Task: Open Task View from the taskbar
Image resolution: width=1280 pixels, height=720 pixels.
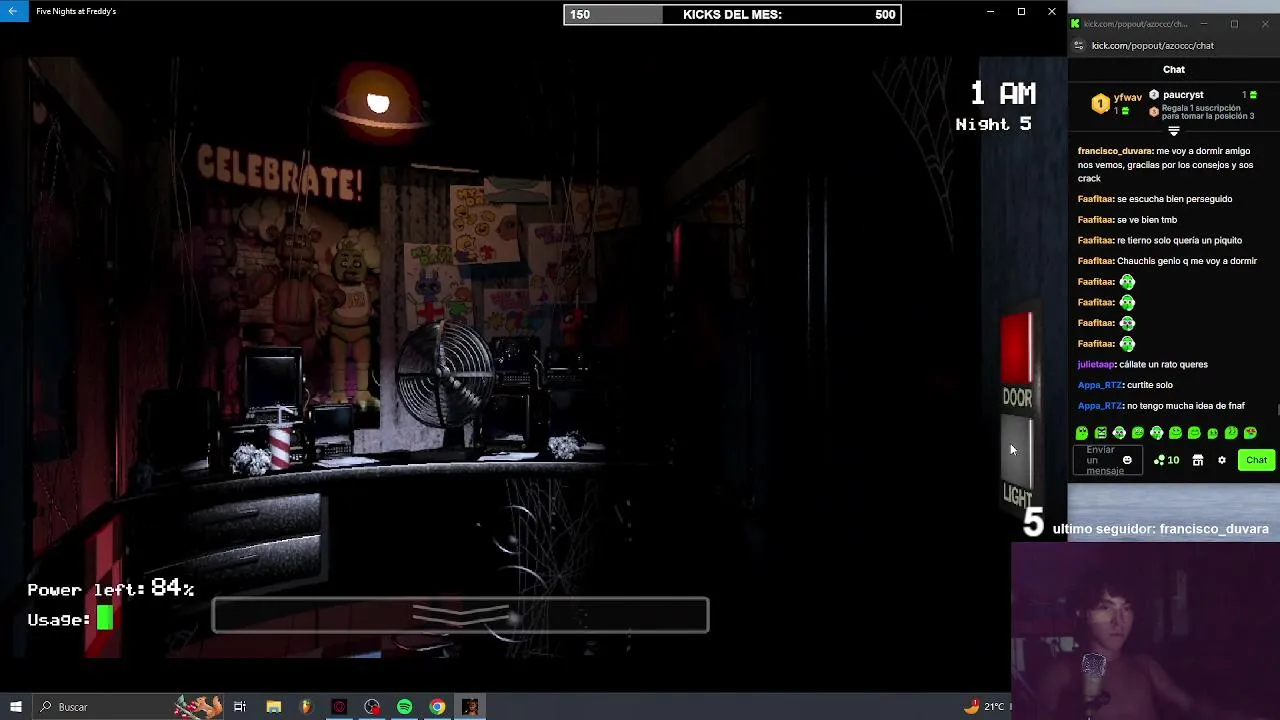Action: pyautogui.click(x=240, y=707)
